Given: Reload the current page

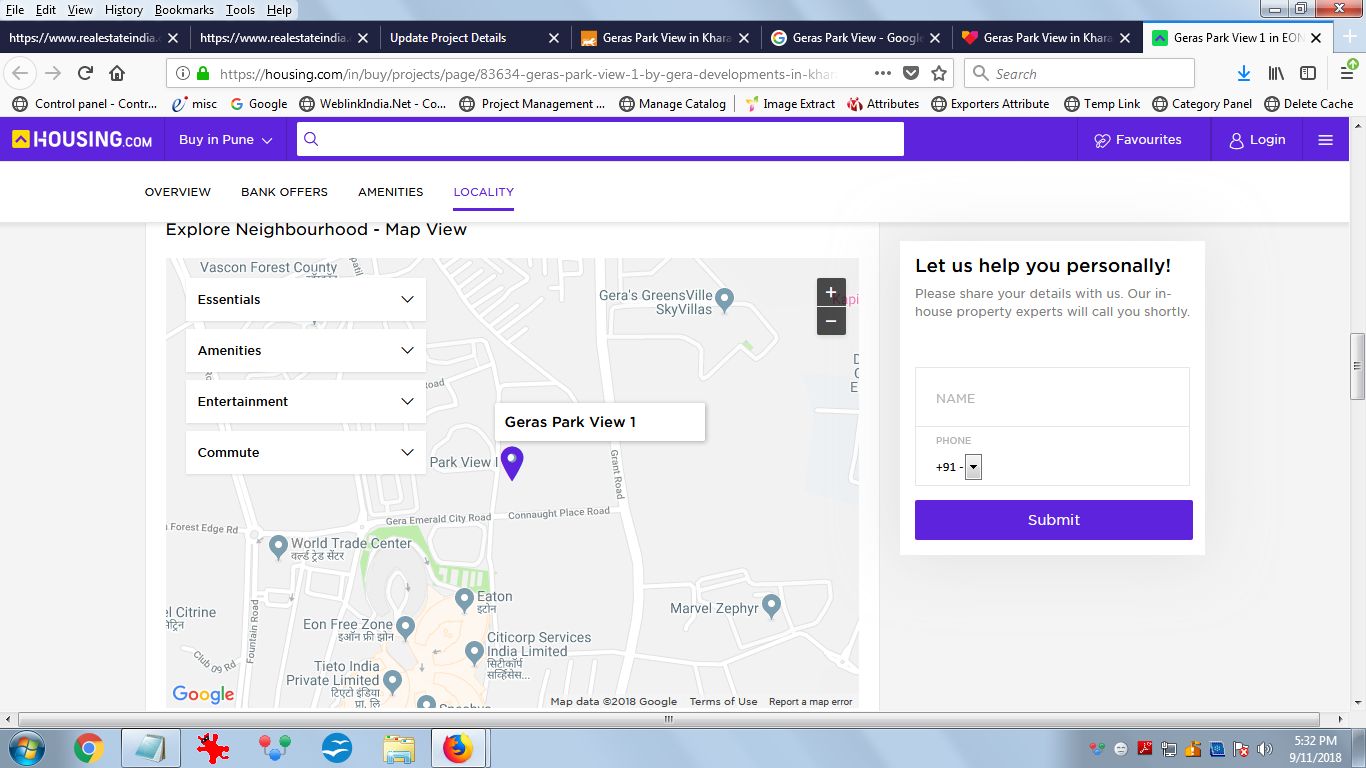Looking at the screenshot, I should tap(86, 73).
